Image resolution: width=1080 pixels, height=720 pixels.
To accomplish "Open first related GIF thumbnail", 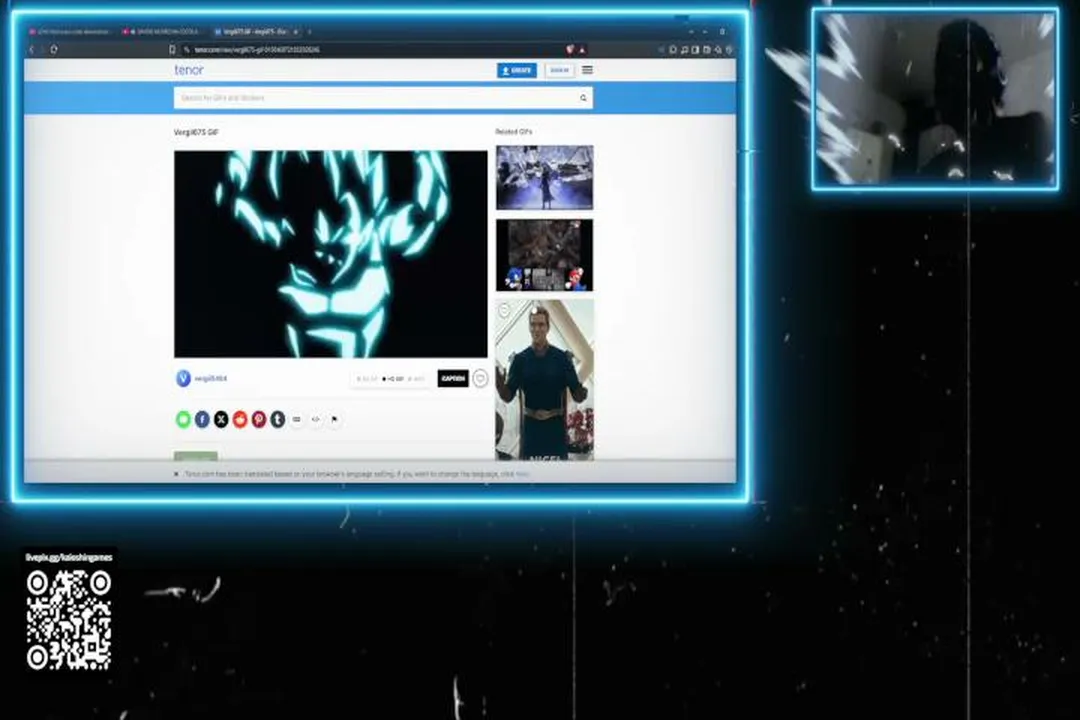I will (x=544, y=177).
